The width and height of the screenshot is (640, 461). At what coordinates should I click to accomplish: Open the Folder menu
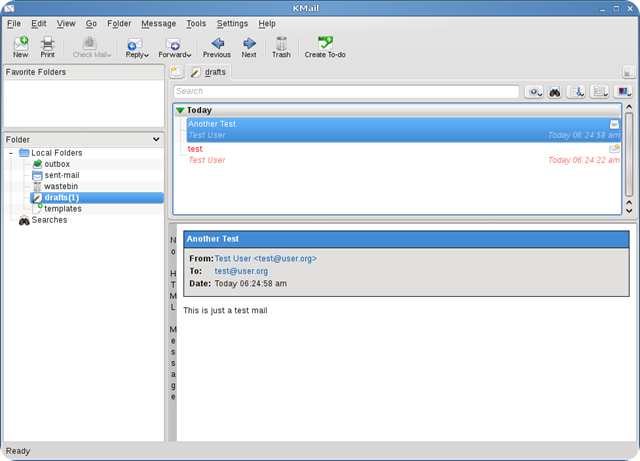pyautogui.click(x=119, y=24)
